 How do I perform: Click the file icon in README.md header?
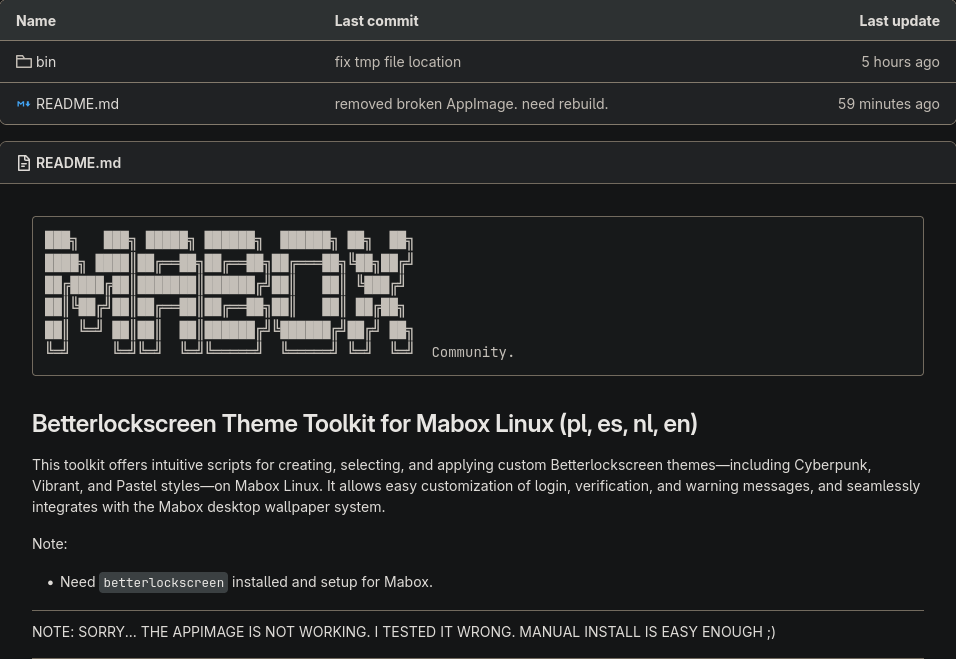(24, 163)
